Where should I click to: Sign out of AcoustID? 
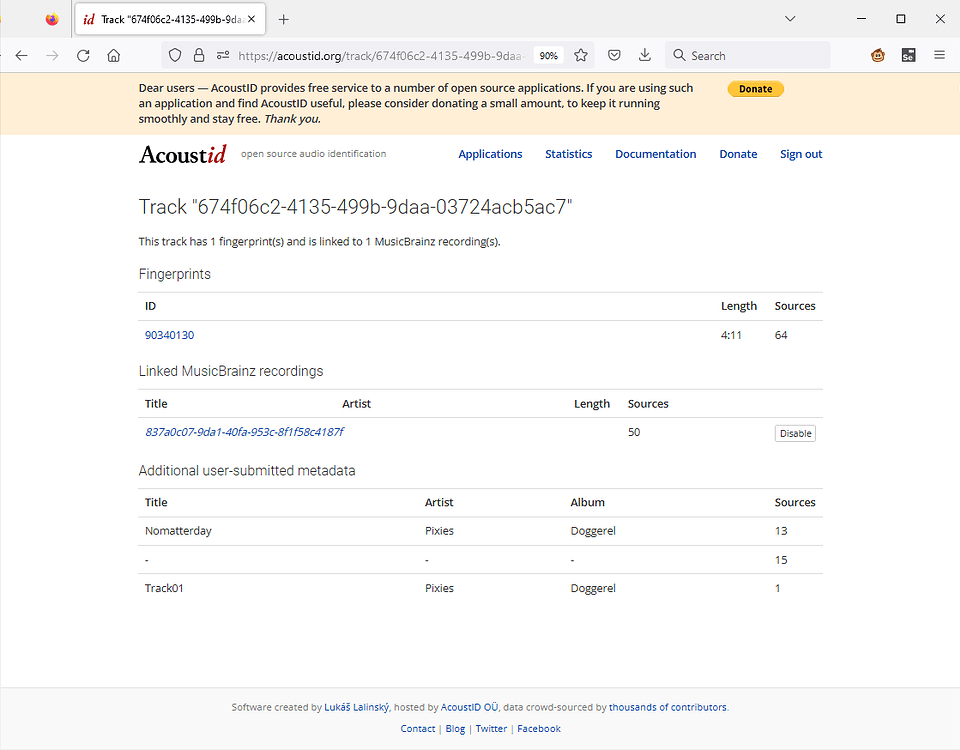click(800, 153)
